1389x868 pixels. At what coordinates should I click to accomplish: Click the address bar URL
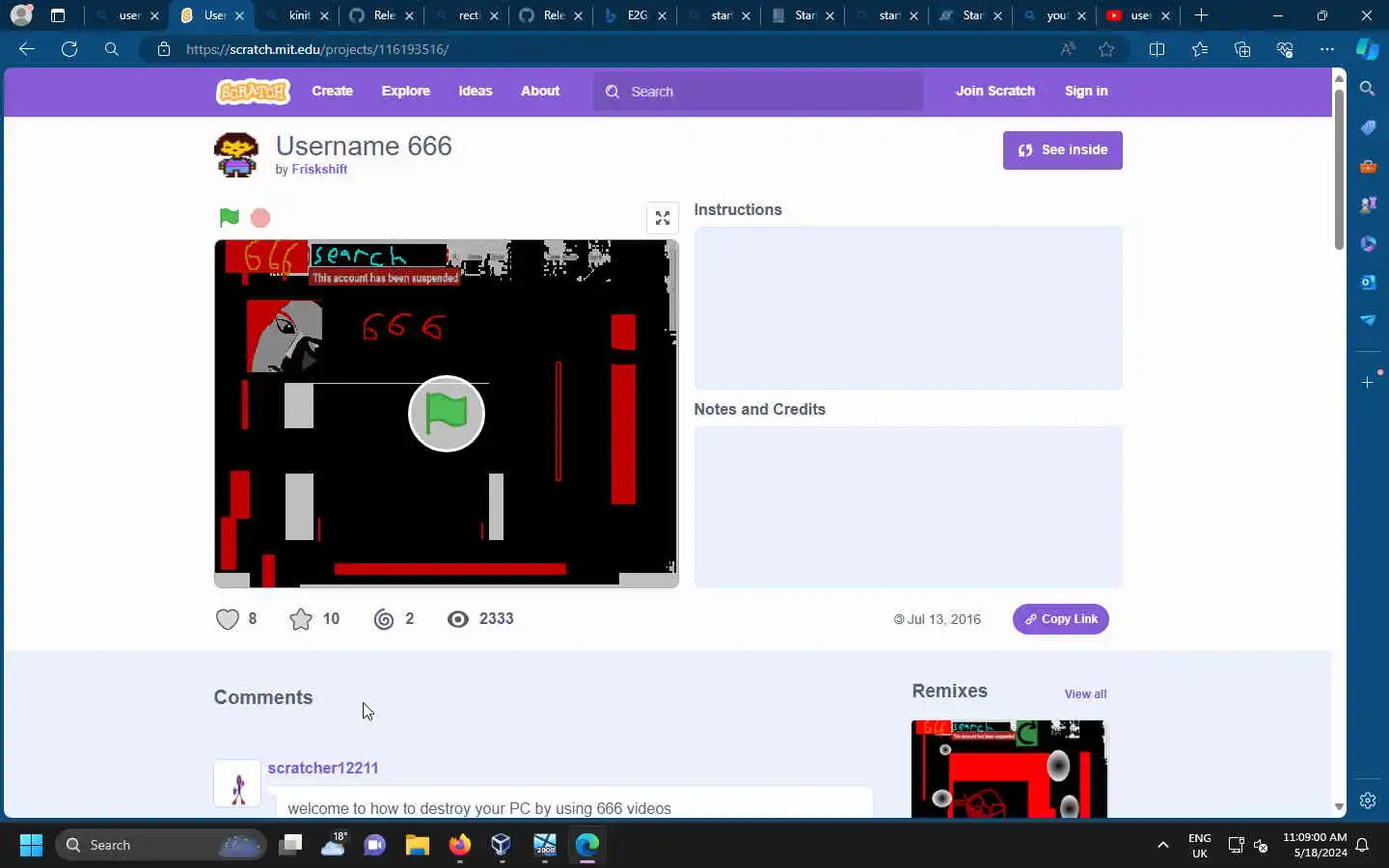pyautogui.click(x=317, y=49)
